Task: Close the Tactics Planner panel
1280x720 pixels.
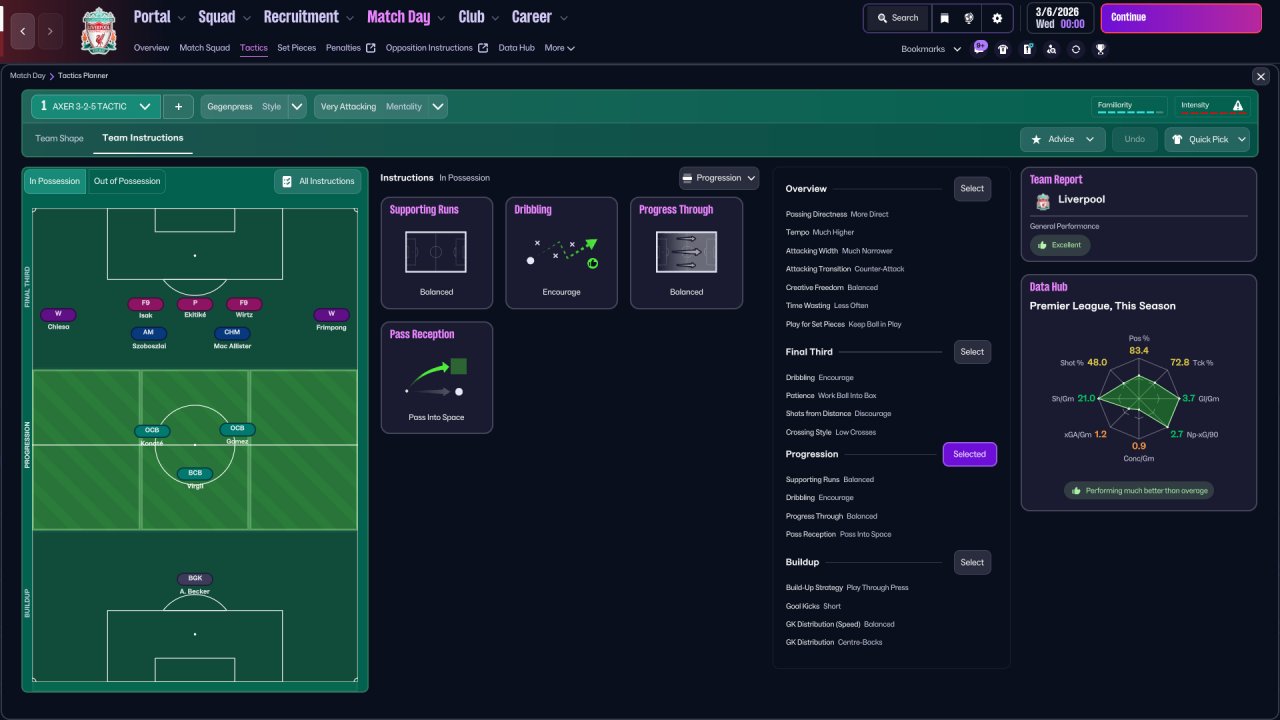Action: (x=1261, y=76)
